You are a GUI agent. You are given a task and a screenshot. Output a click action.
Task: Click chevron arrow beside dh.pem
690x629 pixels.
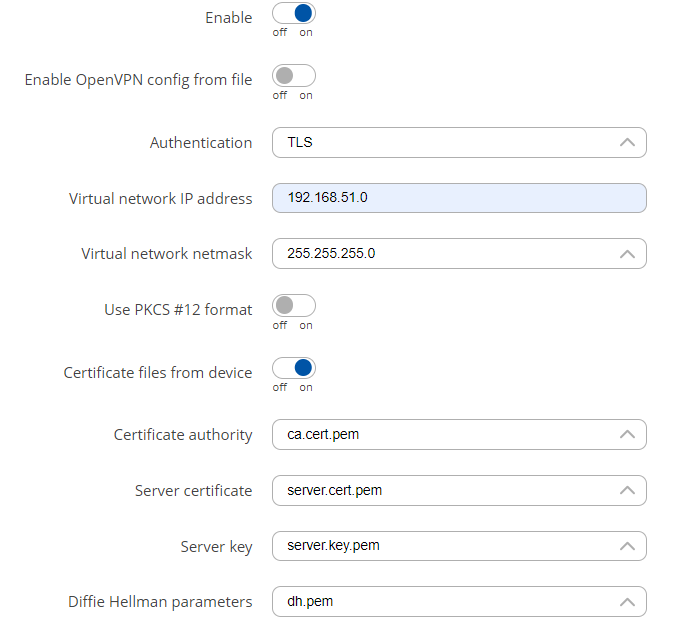point(627,602)
